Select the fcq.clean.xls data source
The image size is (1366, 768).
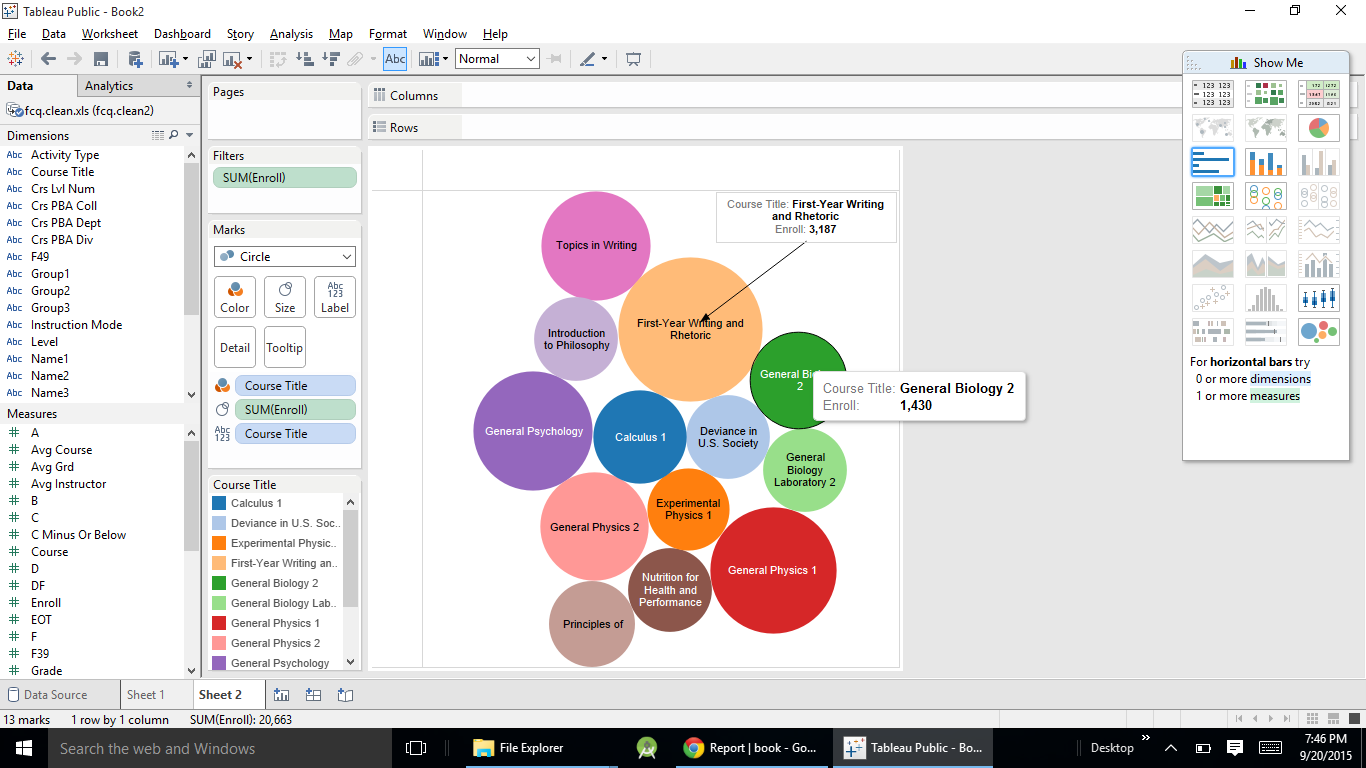pyautogui.click(x=89, y=111)
